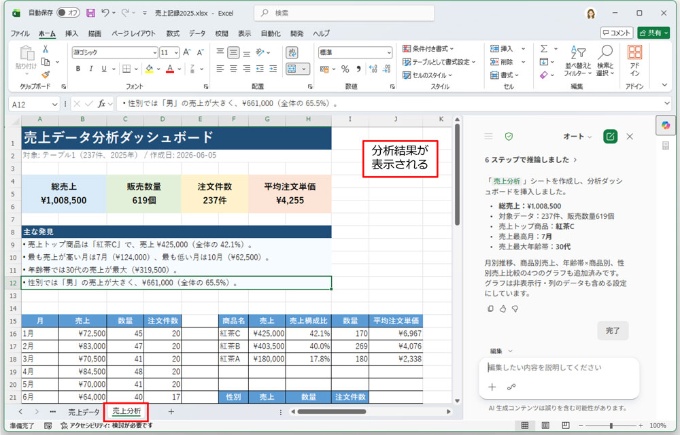Open the Add-ins button
Viewport: 680px width, 435px height.
(634, 61)
